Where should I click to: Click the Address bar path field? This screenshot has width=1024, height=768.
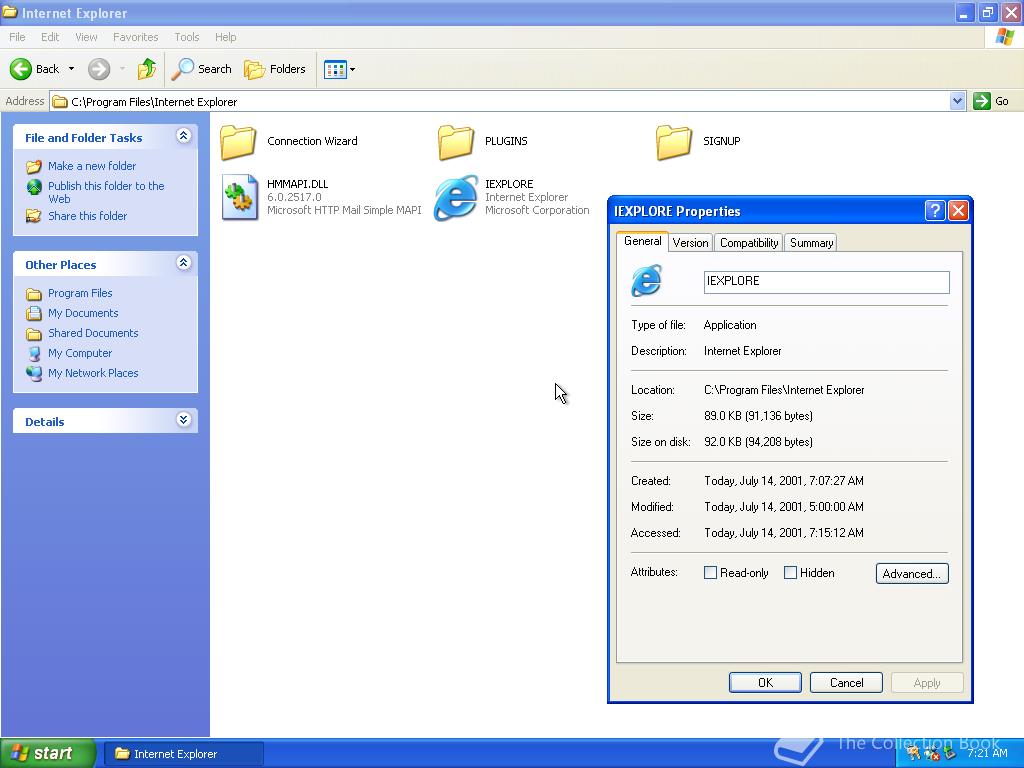(x=500, y=101)
